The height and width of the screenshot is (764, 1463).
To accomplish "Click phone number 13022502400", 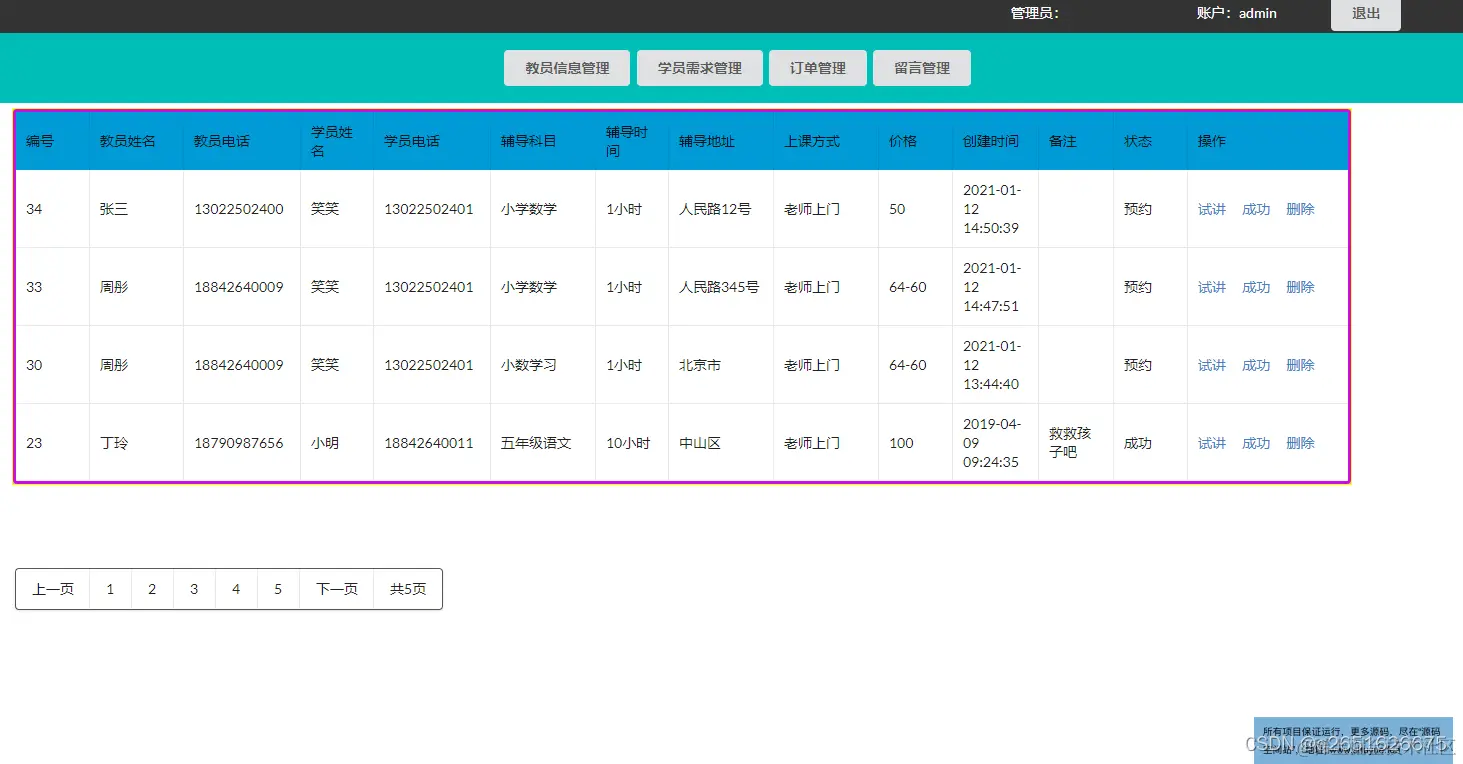I will (239, 209).
